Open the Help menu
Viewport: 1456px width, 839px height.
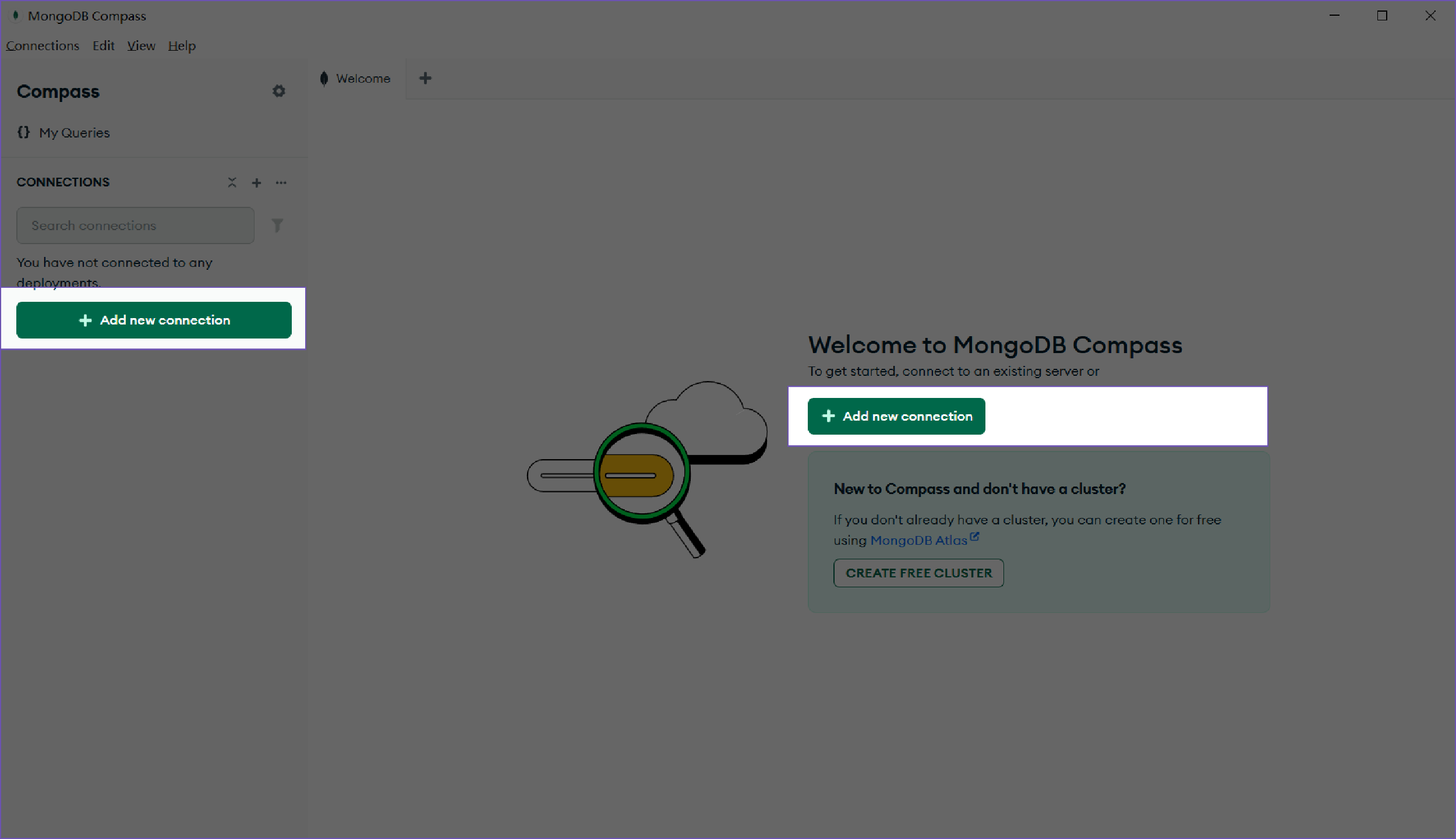click(x=182, y=45)
